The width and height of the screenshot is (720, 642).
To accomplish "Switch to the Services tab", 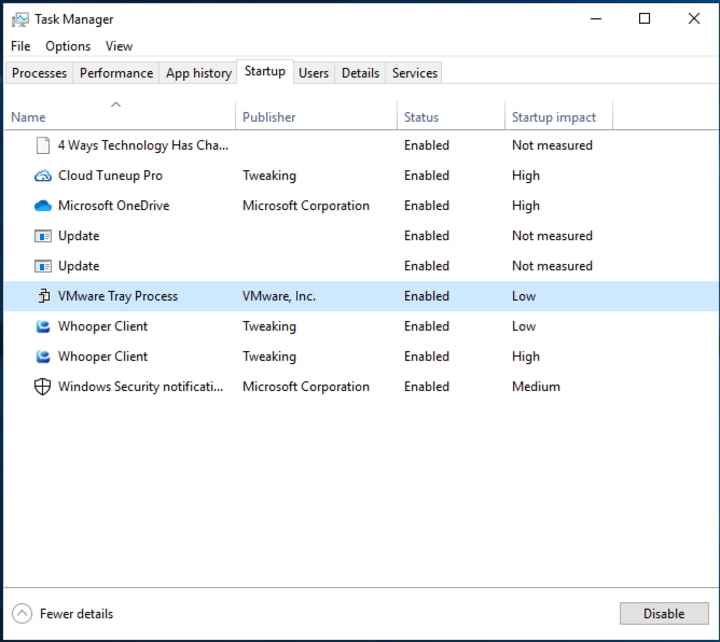I will click(x=415, y=73).
